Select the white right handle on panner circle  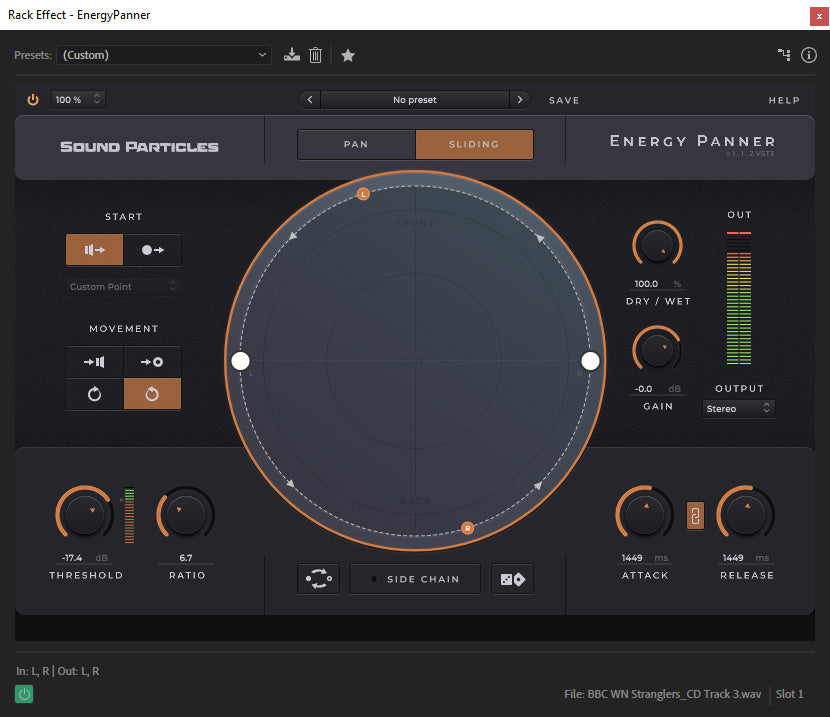[590, 361]
